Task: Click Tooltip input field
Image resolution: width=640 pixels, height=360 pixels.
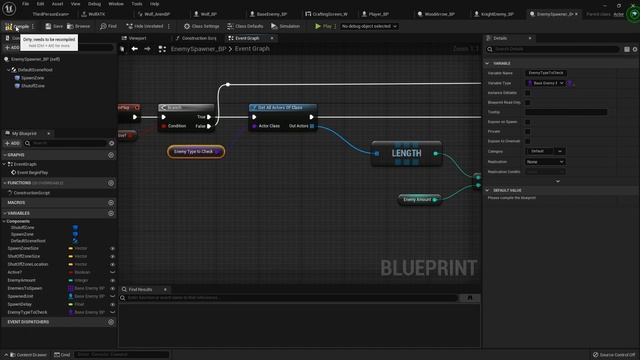Action: point(566,112)
